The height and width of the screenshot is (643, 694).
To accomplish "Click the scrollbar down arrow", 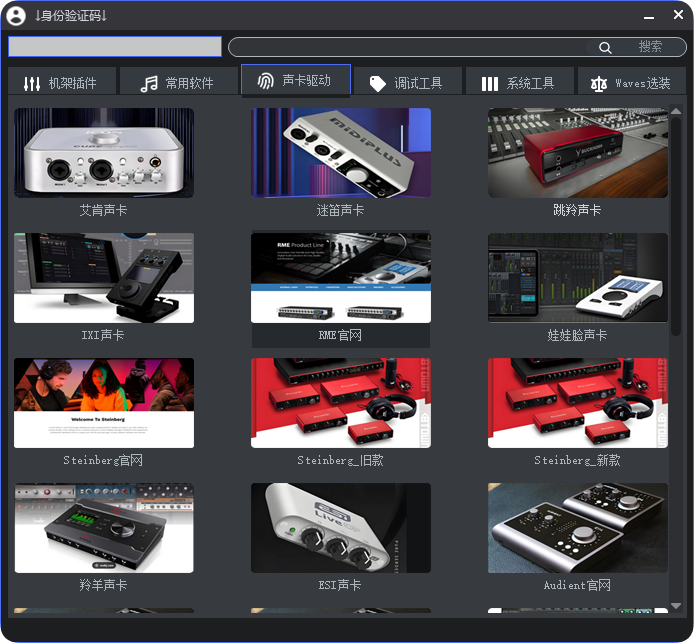I will pos(676,606).
